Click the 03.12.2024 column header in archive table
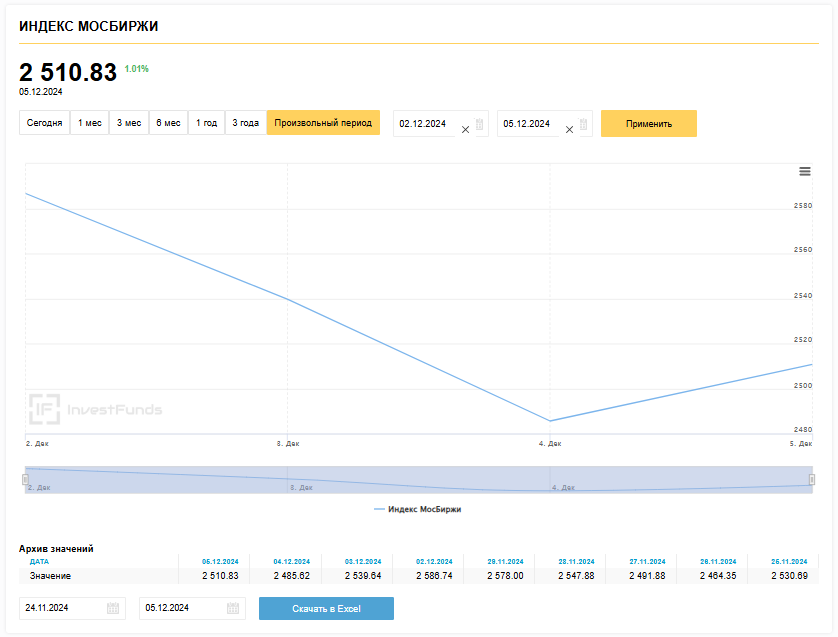 [x=363, y=562]
